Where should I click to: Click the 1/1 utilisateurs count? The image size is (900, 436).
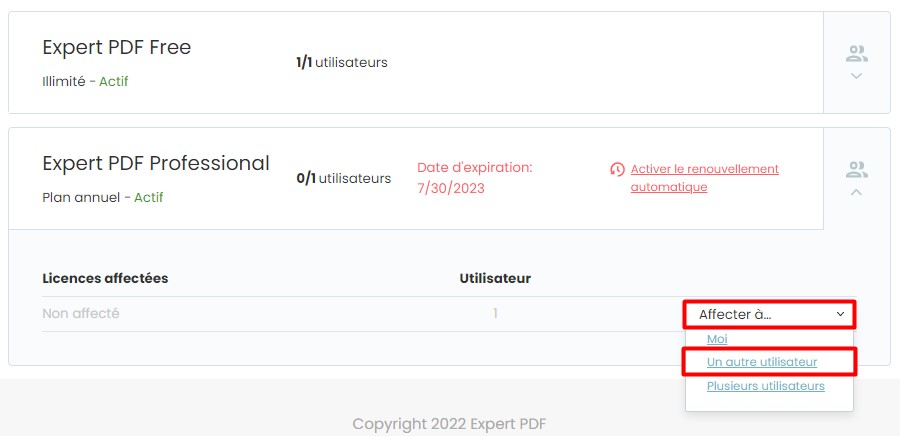pos(342,63)
